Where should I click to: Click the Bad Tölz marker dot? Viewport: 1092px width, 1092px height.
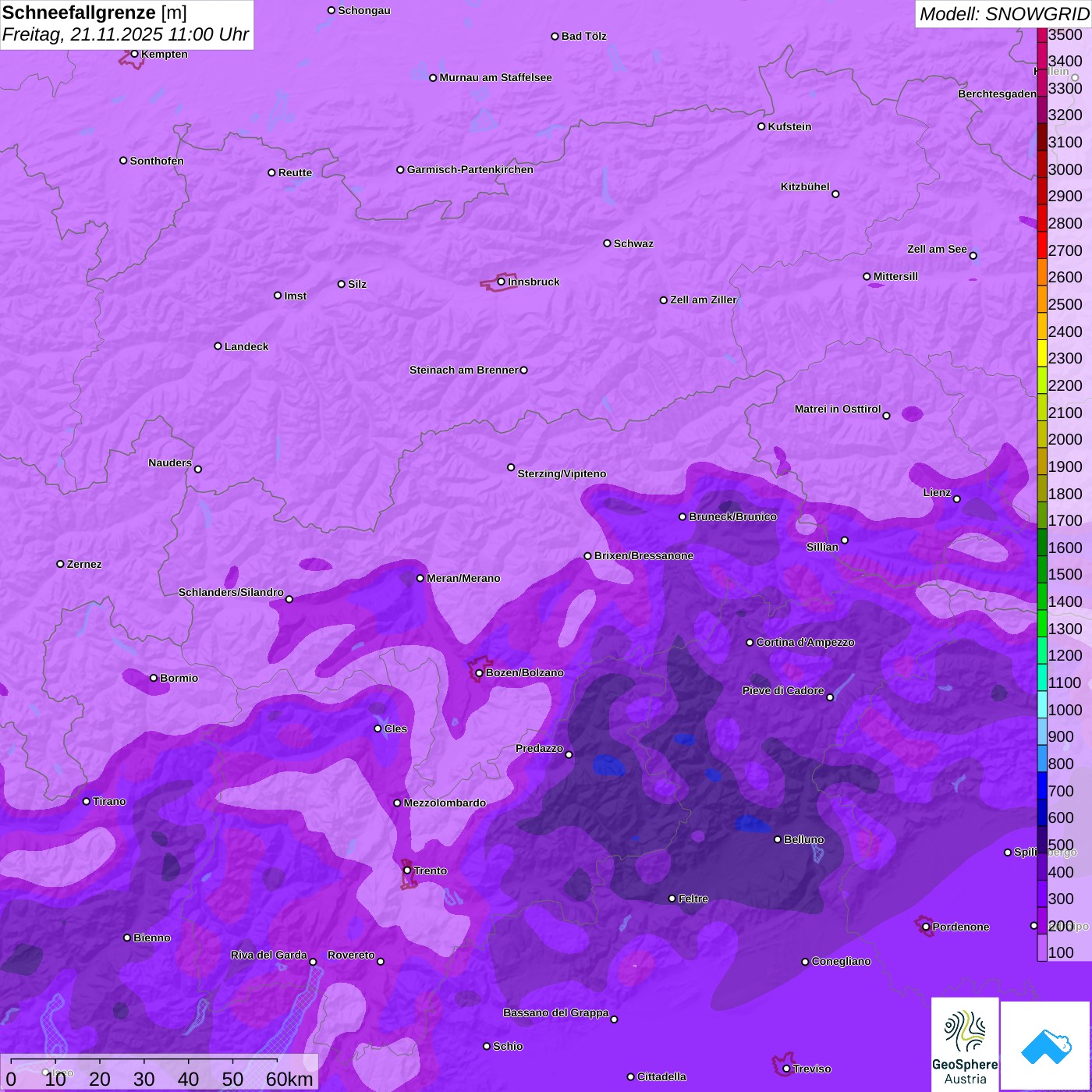(x=555, y=36)
